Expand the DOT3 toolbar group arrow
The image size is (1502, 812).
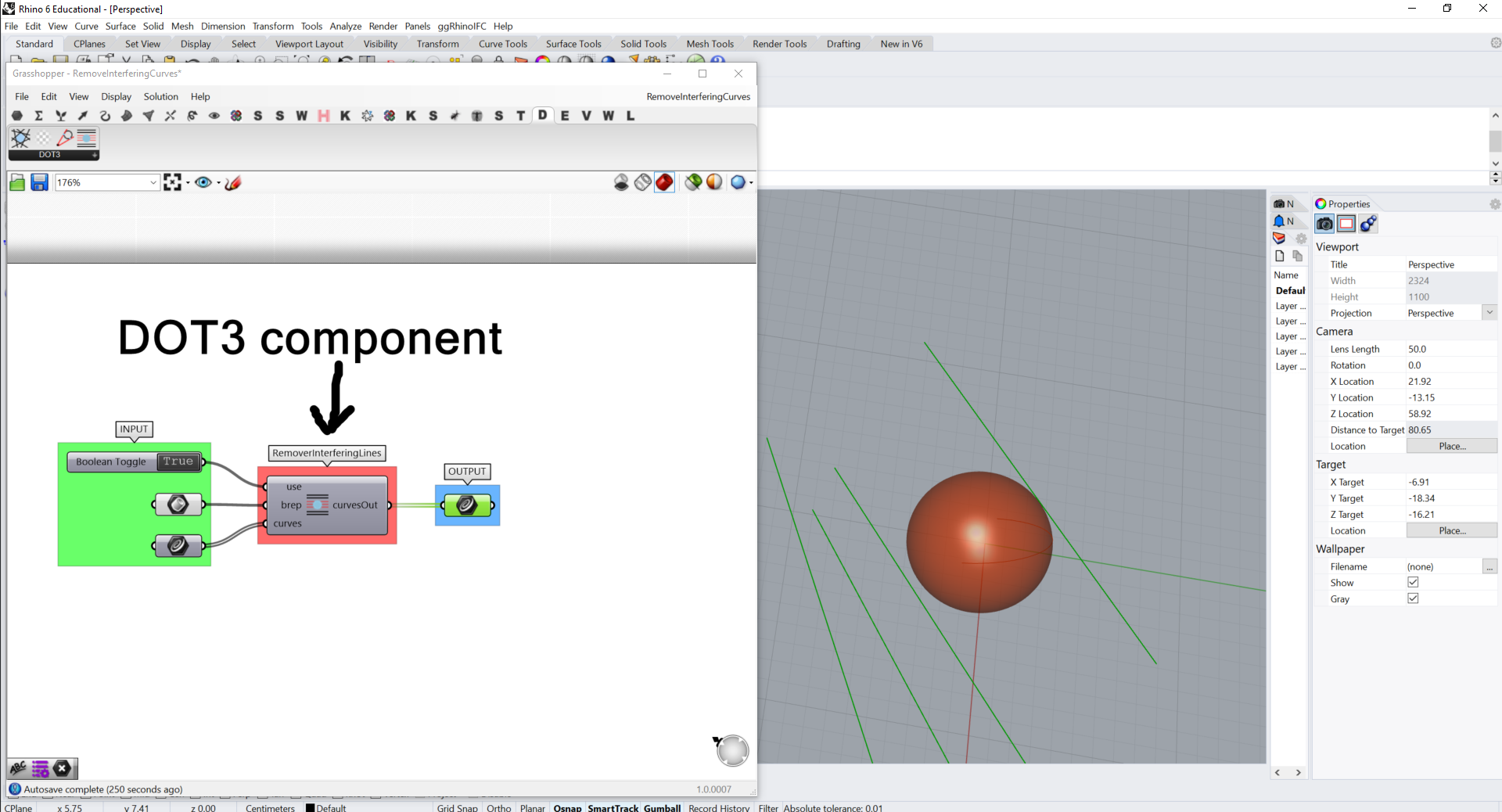[x=93, y=155]
